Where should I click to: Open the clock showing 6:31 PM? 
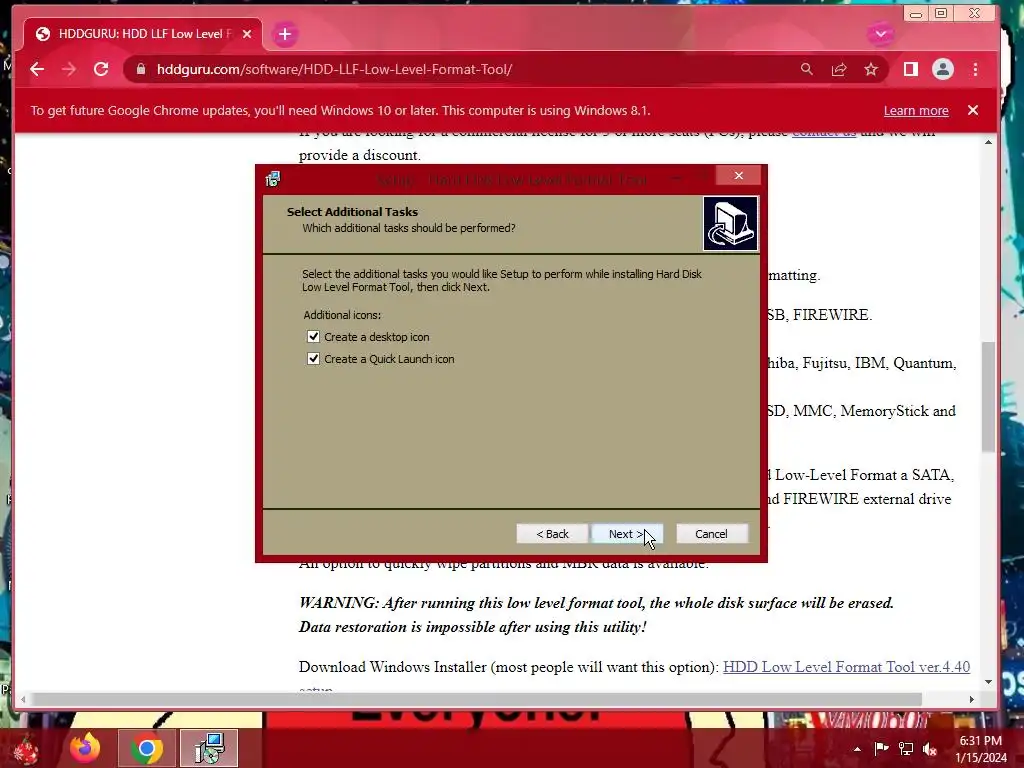[981, 749]
